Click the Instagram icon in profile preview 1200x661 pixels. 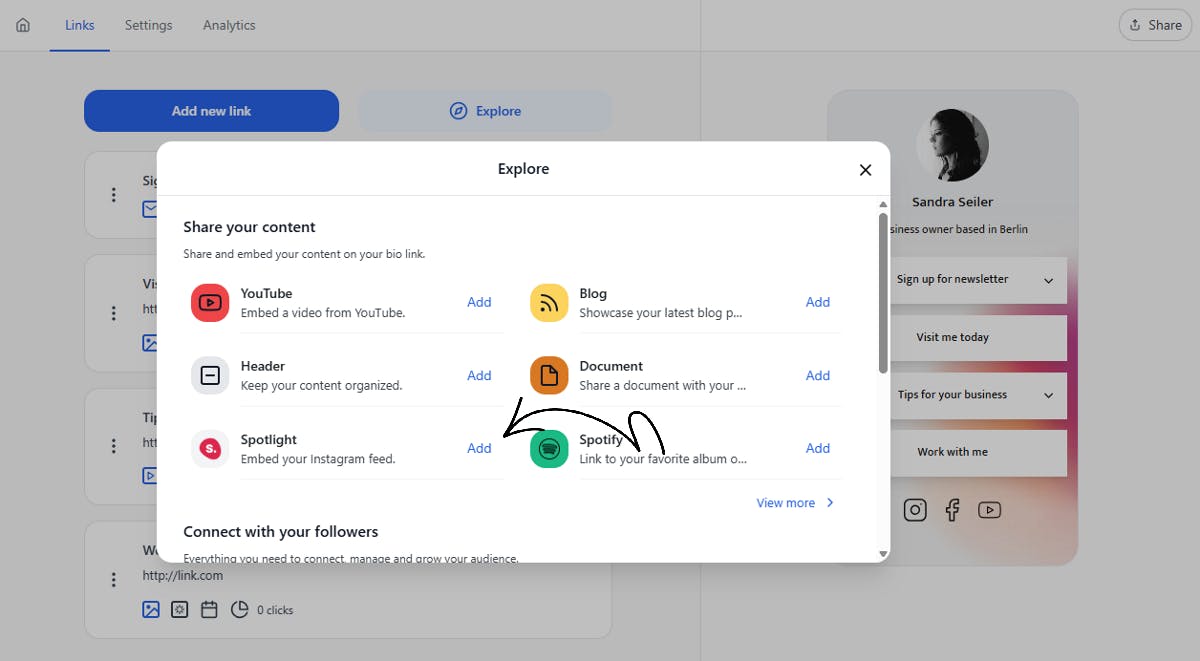click(x=915, y=510)
